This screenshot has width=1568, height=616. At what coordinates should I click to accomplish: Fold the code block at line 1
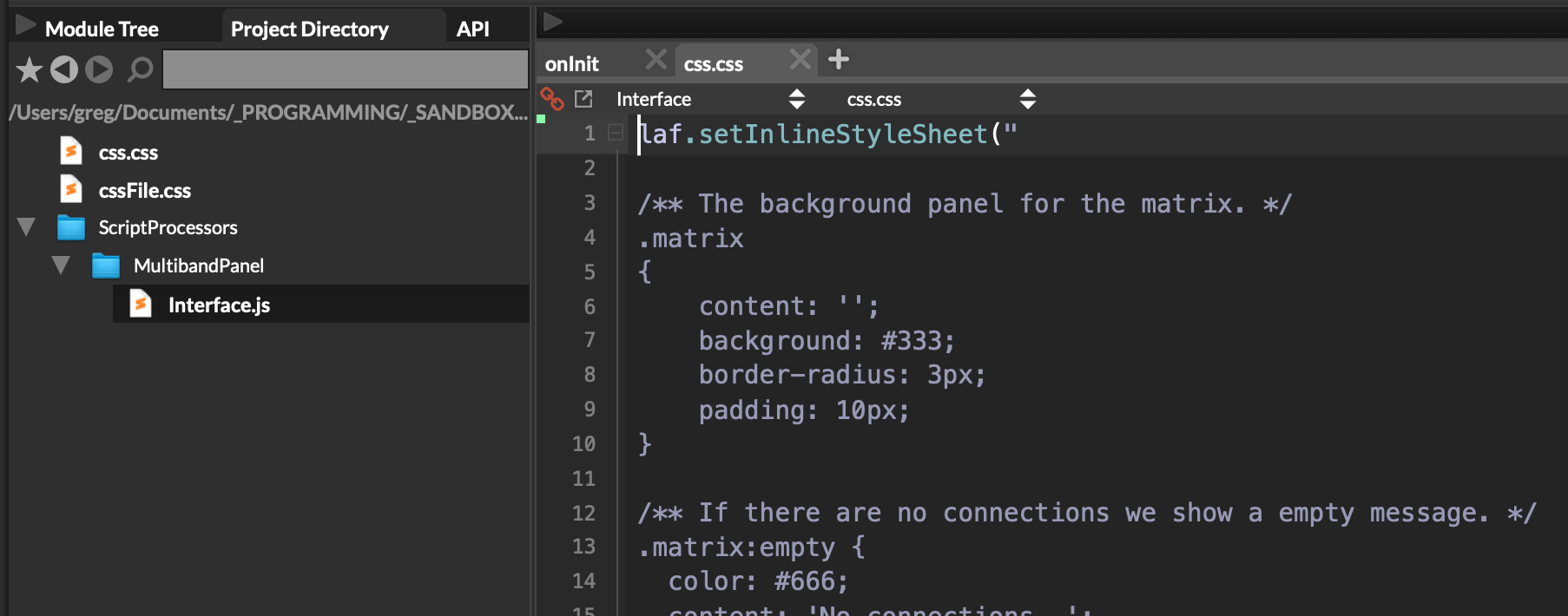pos(616,133)
